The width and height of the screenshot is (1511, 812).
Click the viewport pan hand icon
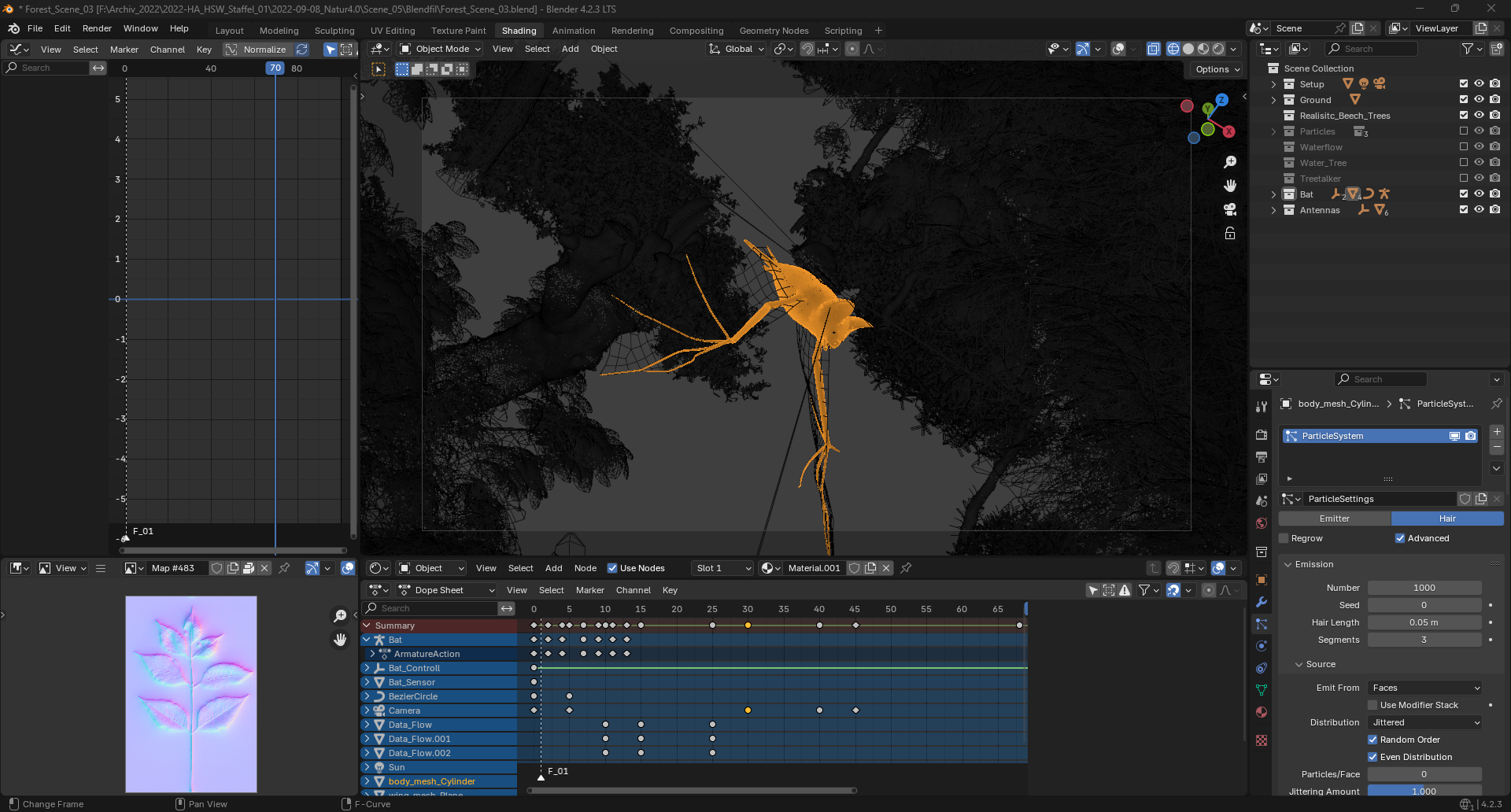tap(1230, 186)
